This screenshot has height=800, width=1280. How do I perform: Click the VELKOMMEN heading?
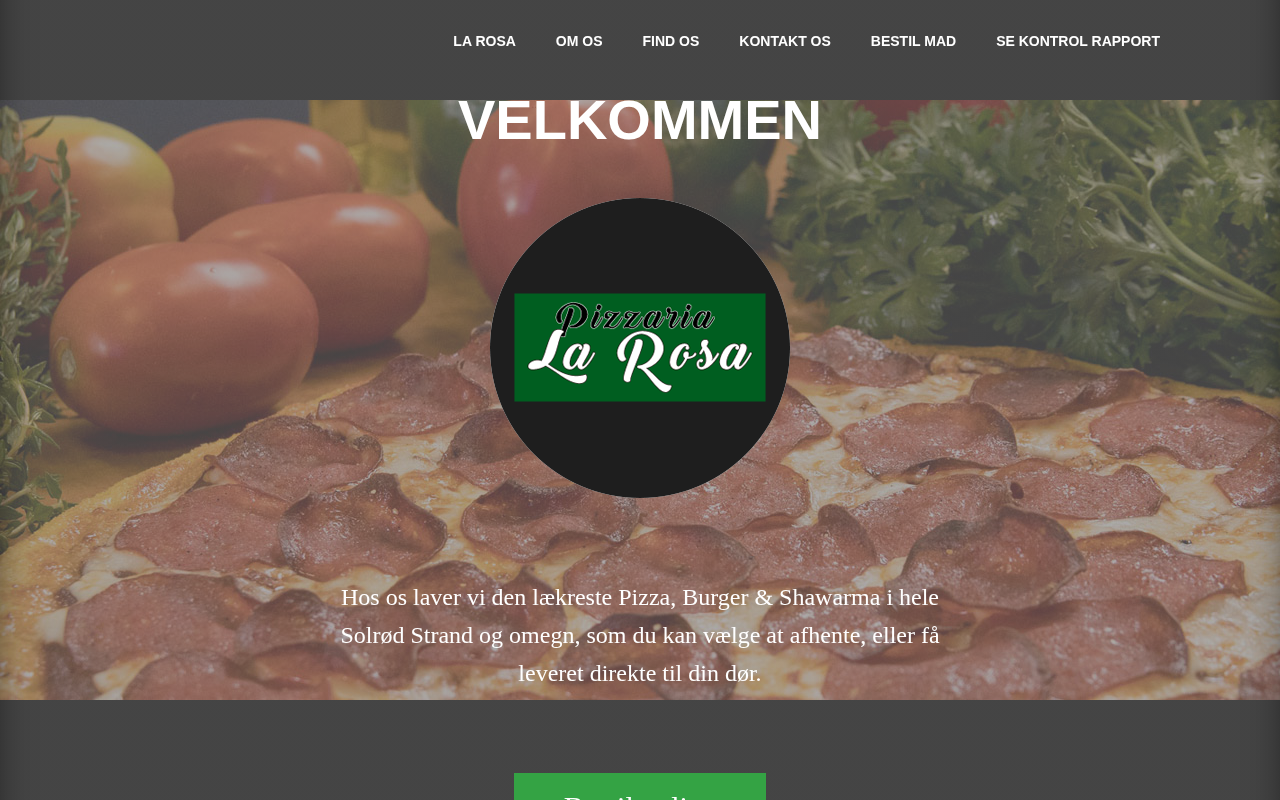coord(640,120)
